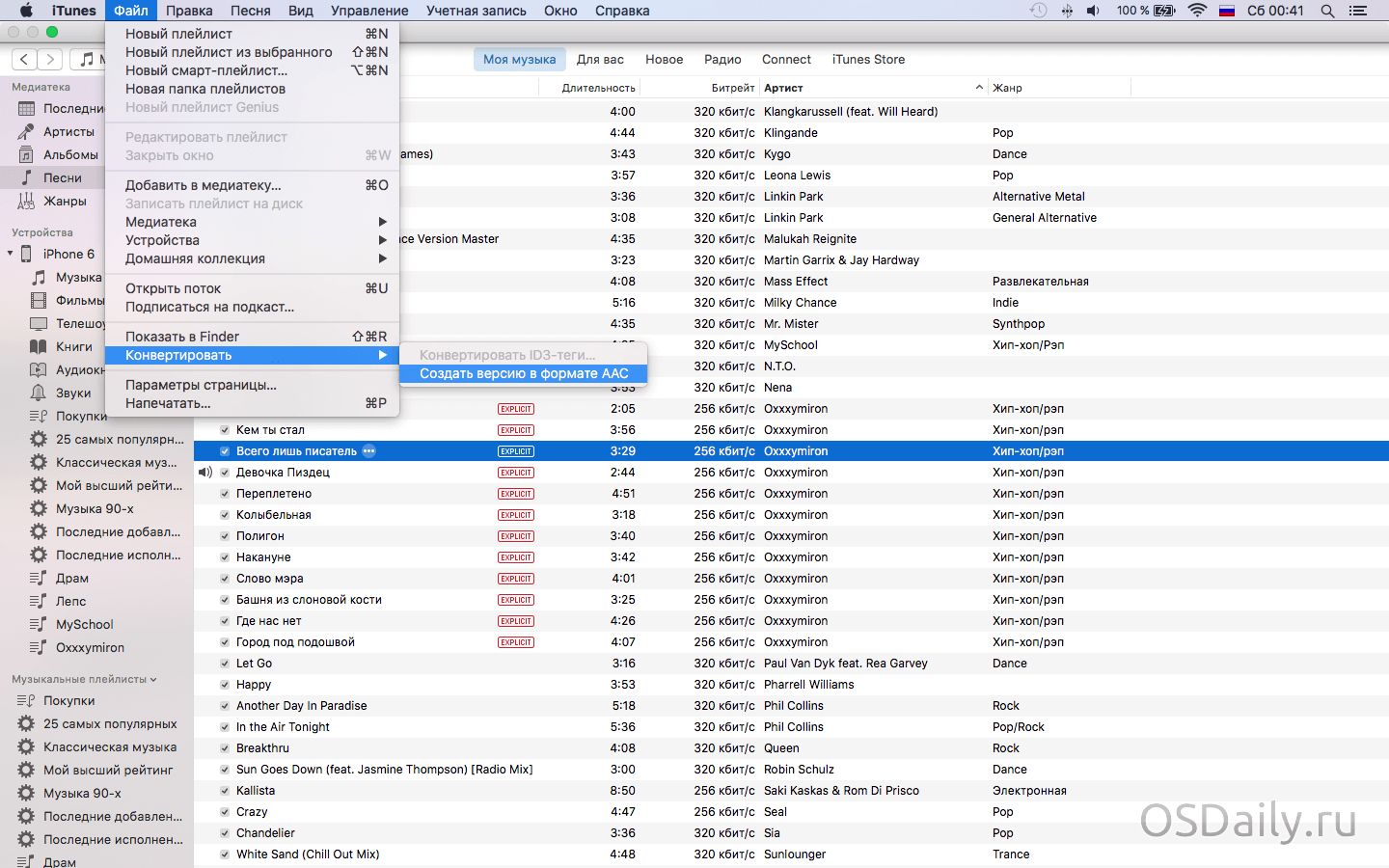
Task: Open the Лепс playlist
Action: click(70, 601)
